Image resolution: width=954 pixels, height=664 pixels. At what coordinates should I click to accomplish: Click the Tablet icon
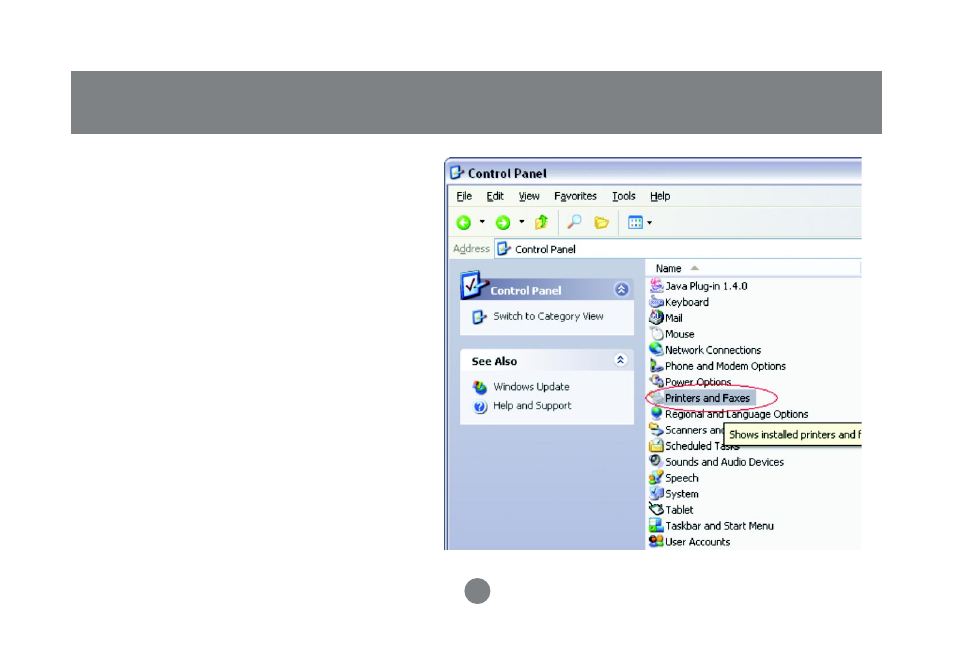pyautogui.click(x=656, y=509)
